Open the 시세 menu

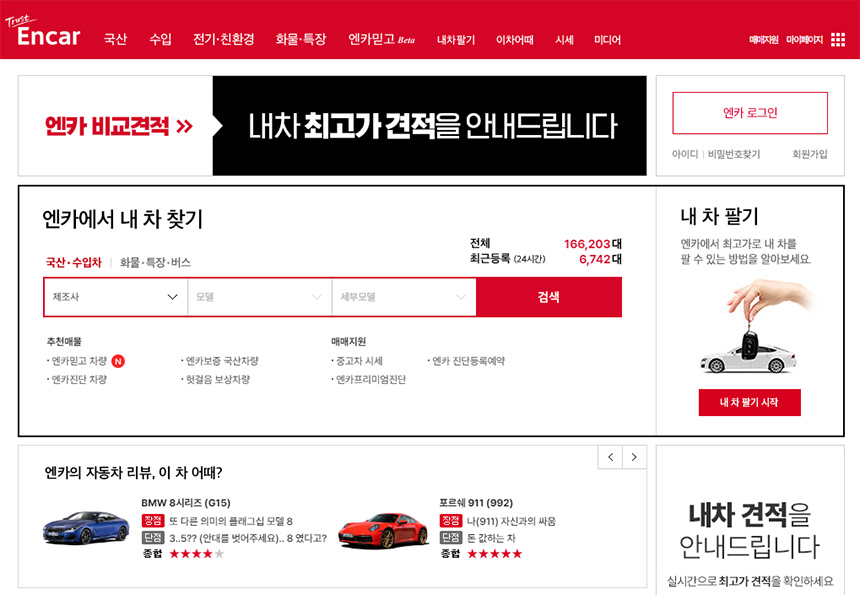tap(564, 39)
